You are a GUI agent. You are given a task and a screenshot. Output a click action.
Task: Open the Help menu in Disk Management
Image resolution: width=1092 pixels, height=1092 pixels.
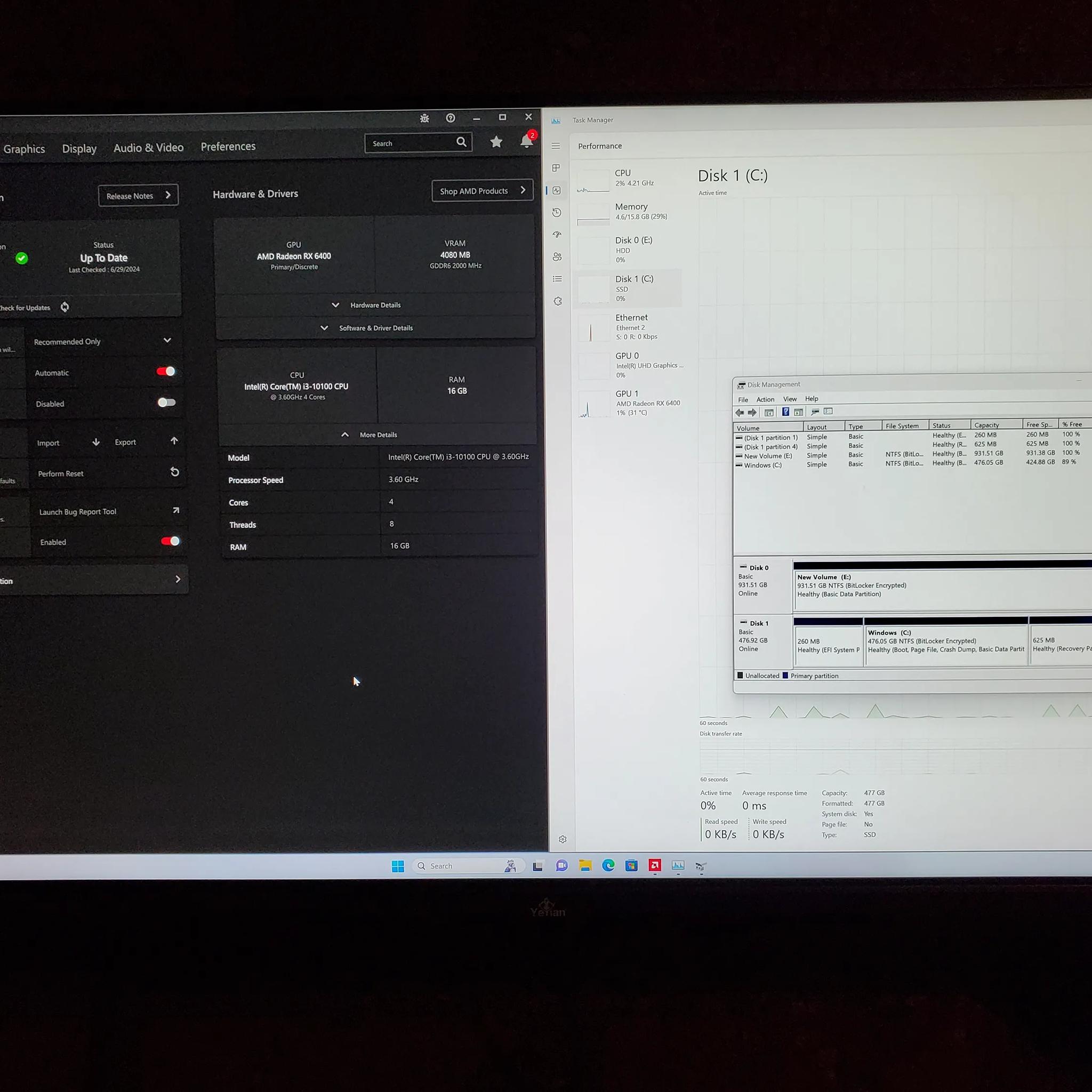[x=812, y=398]
